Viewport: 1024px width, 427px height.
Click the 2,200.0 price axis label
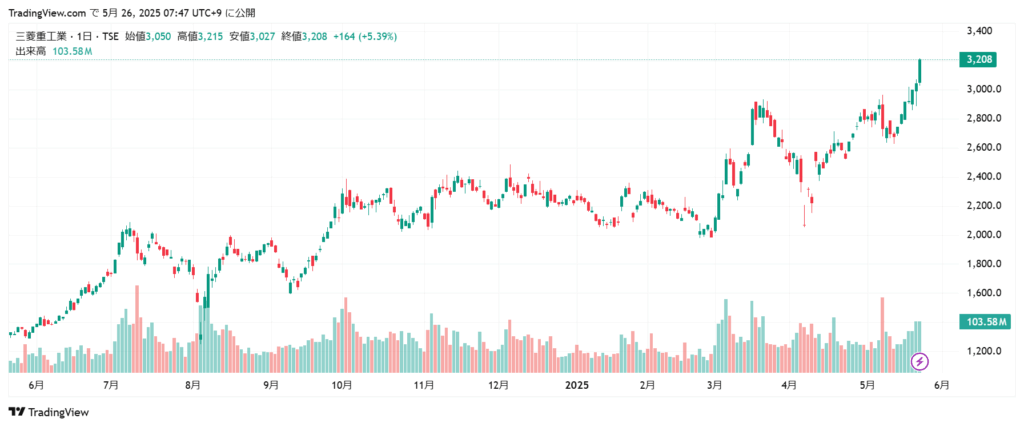pyautogui.click(x=983, y=206)
